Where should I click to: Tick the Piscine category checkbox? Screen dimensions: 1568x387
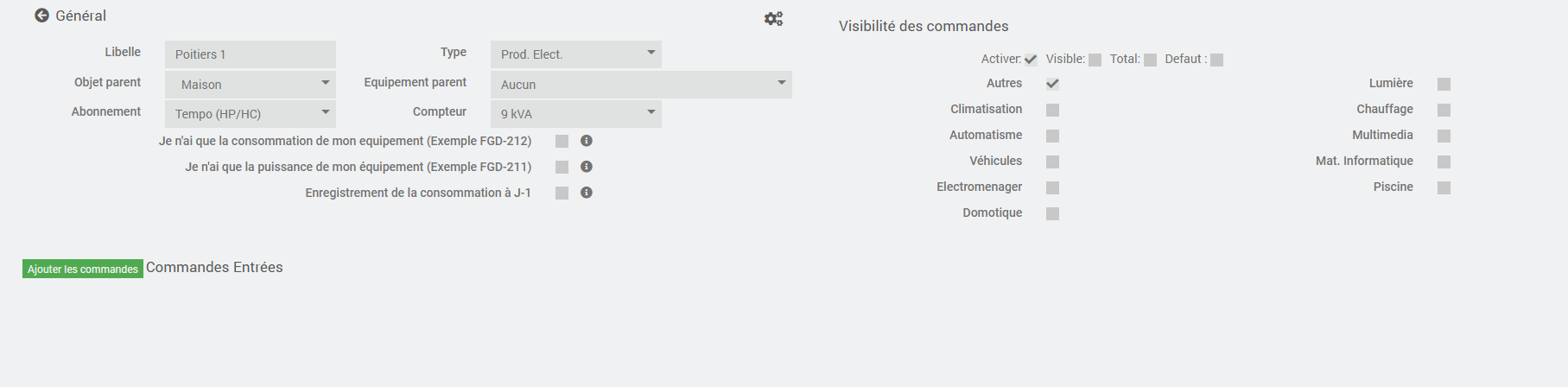click(x=1444, y=187)
